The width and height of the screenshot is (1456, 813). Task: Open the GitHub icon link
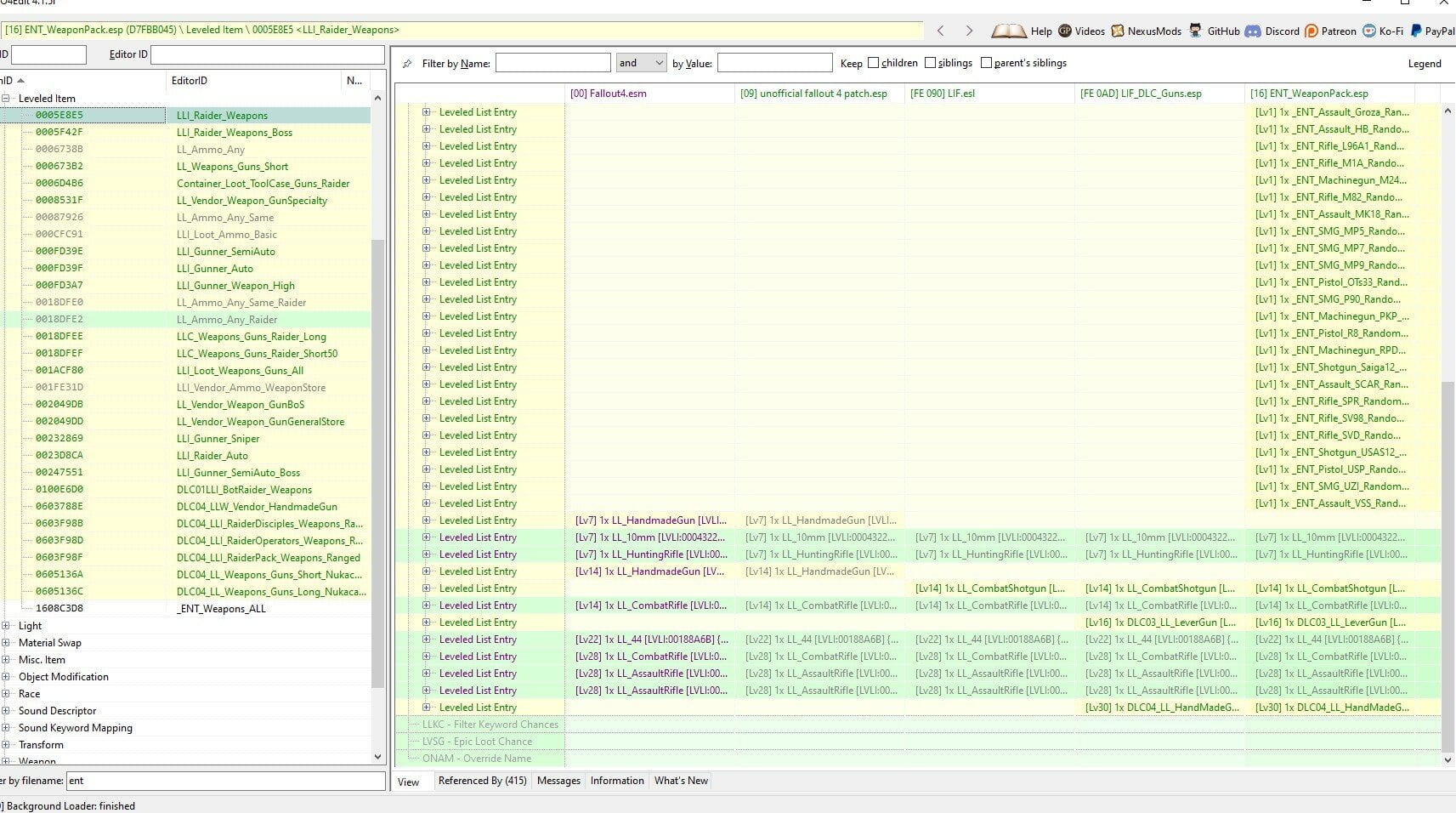(x=1195, y=31)
